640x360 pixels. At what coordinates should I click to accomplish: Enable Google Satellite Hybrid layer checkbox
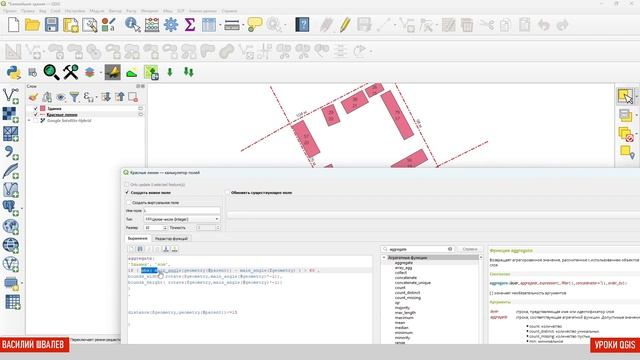36,121
